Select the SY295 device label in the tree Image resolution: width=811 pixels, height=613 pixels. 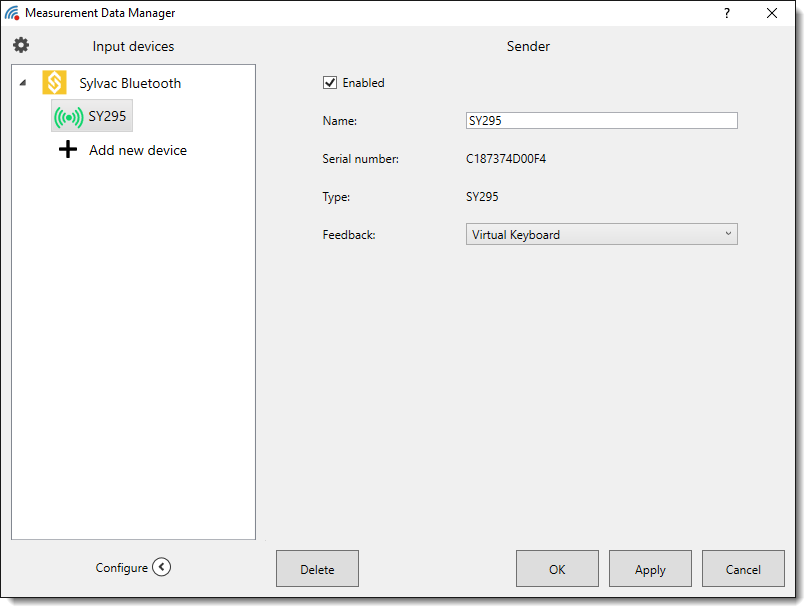107,117
